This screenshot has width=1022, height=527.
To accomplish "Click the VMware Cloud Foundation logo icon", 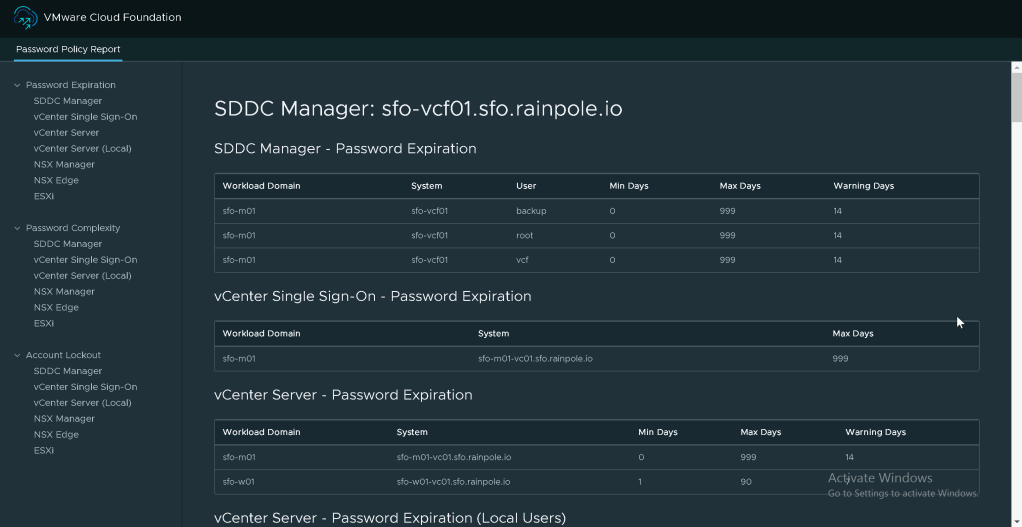I will (26, 18).
